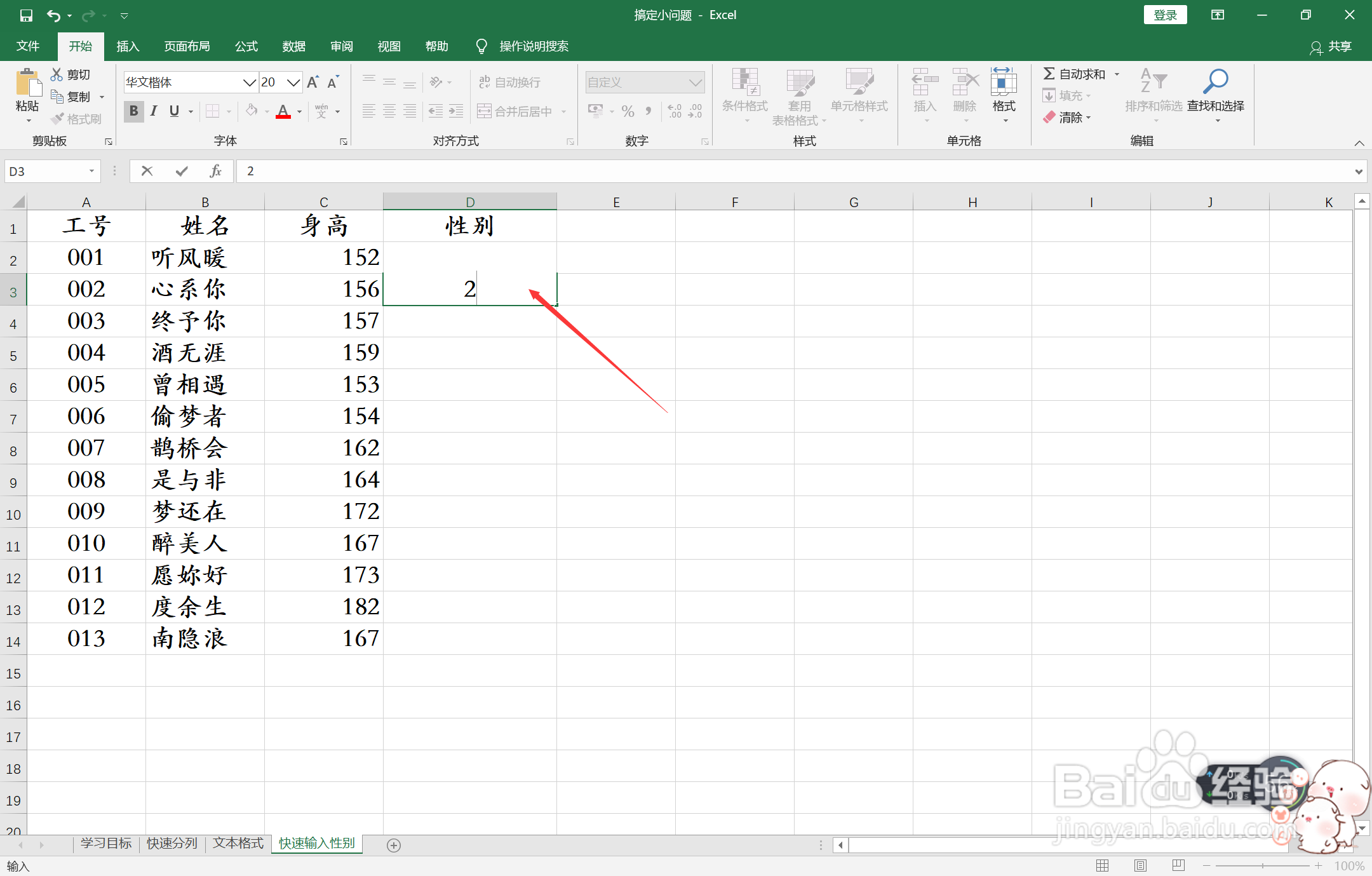Screen dimensions: 1372x876
Task: Click the Paste clipboard icon
Action: [27, 84]
